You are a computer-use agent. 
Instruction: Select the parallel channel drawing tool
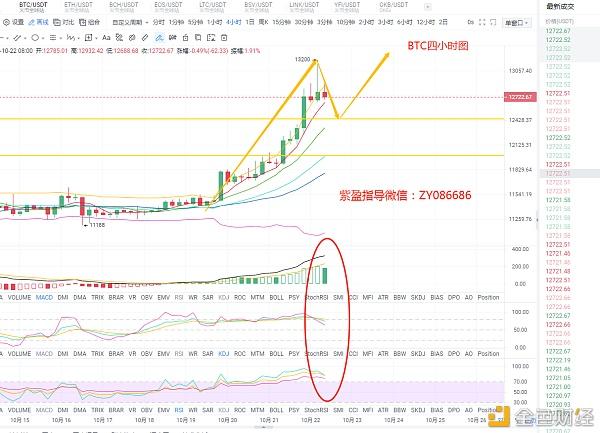[x=17, y=37]
